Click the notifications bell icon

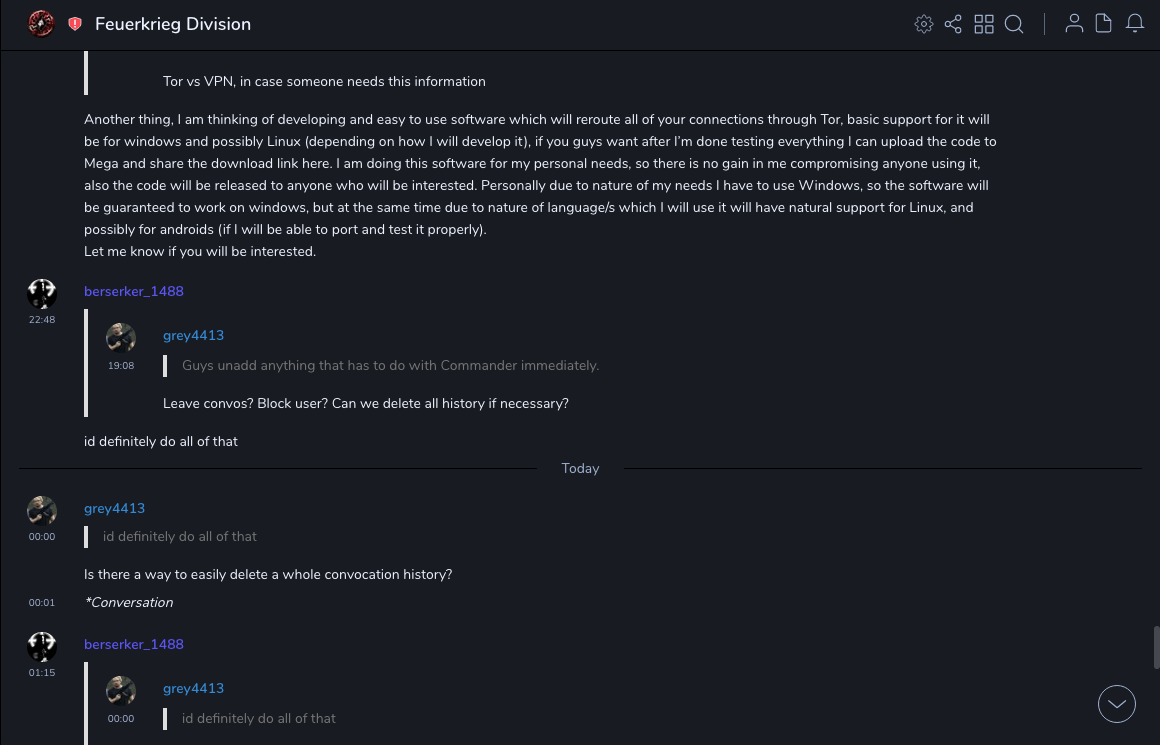(x=1135, y=24)
